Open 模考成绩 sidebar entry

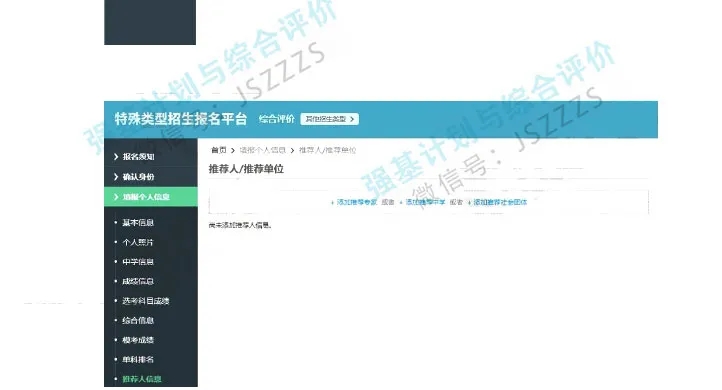coord(138,340)
